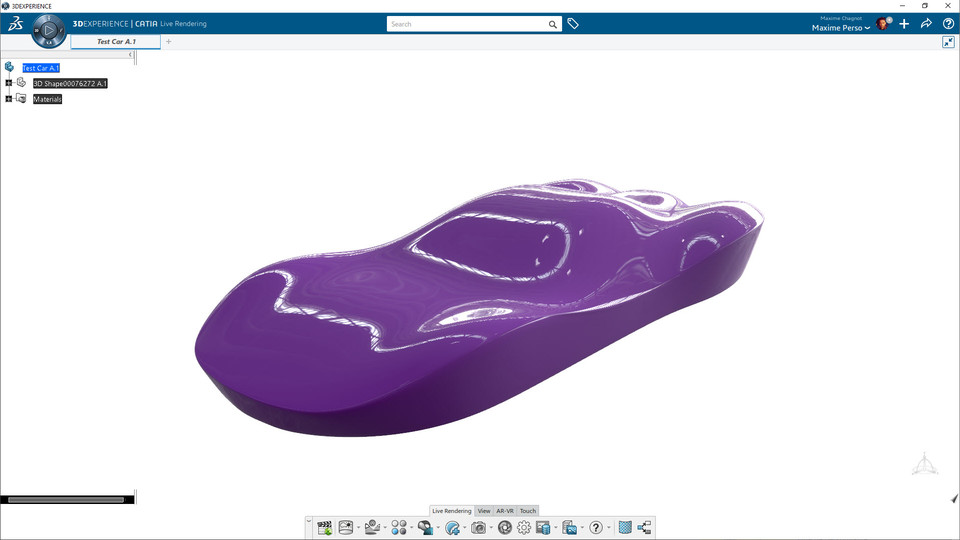This screenshot has width=960, height=540.
Task: Open dropdown arrow beside sticker icon
Action: coord(464,528)
